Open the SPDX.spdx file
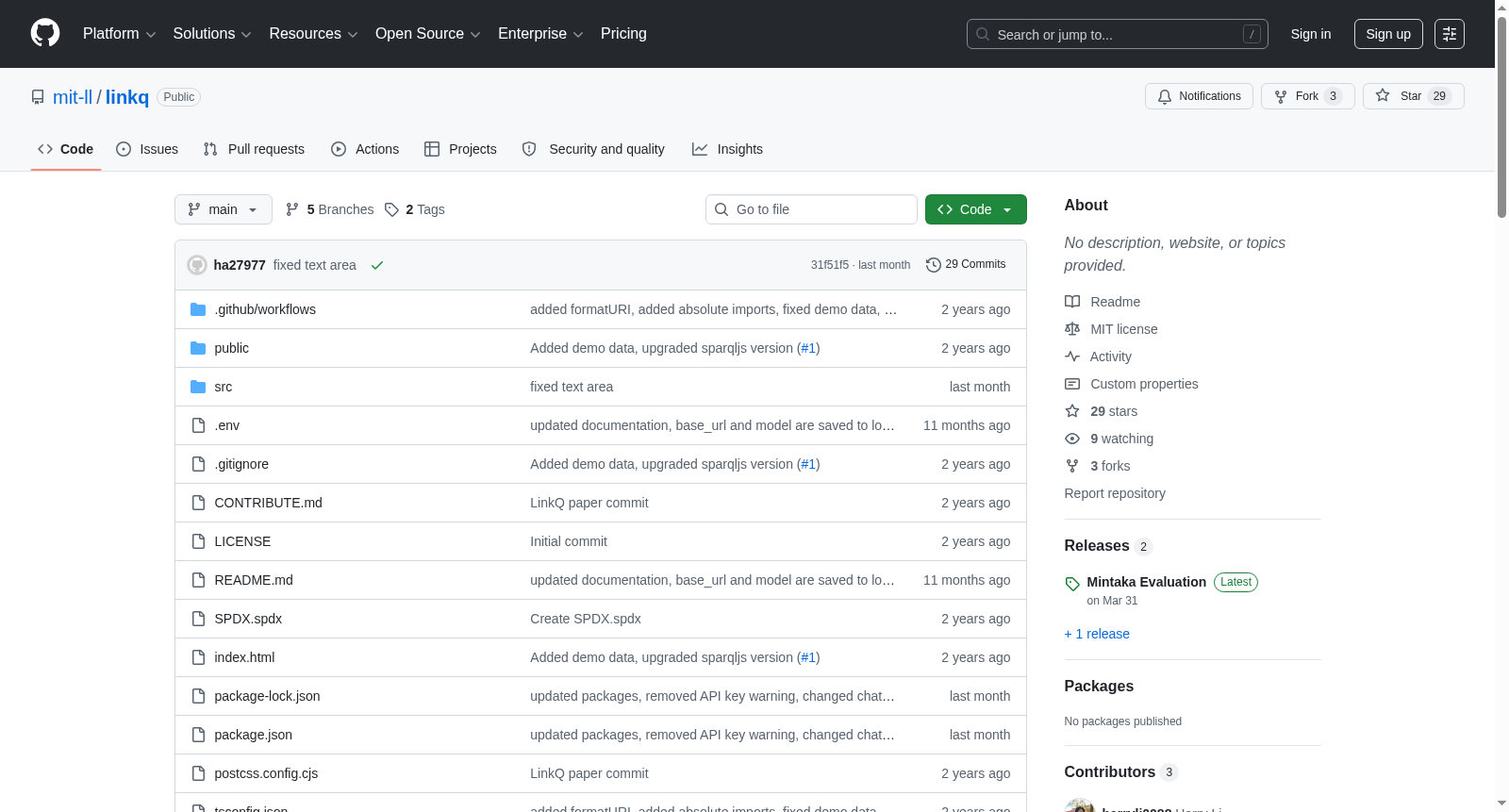Image resolution: width=1509 pixels, height=812 pixels. pyautogui.click(x=248, y=619)
